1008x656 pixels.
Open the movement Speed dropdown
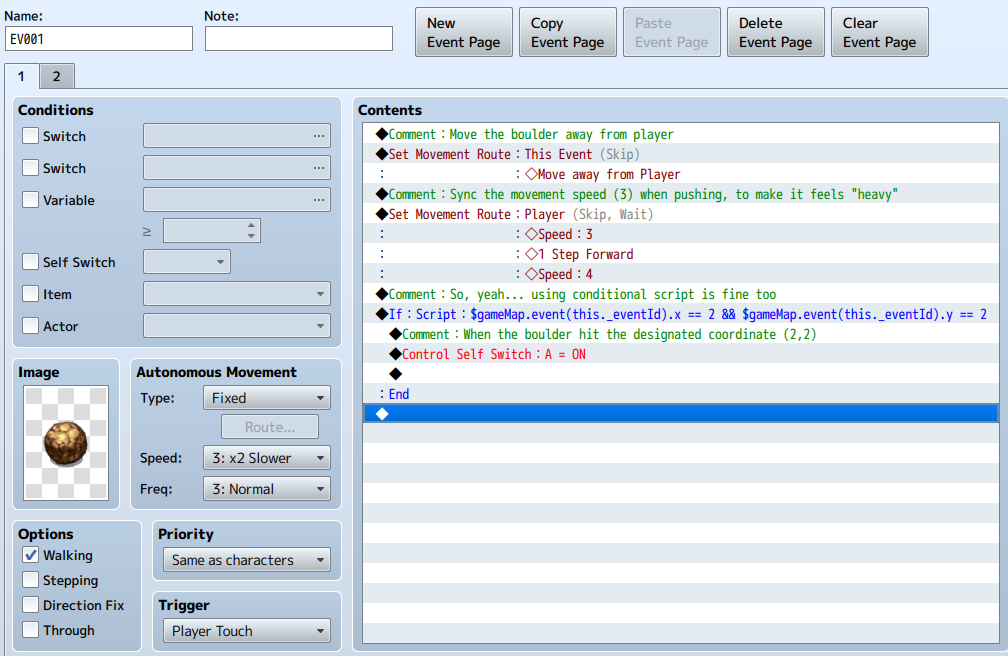(x=267, y=458)
